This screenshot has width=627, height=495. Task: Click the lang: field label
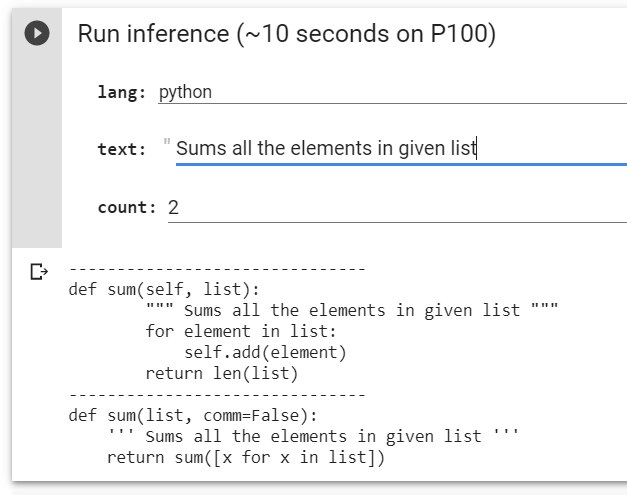(122, 92)
